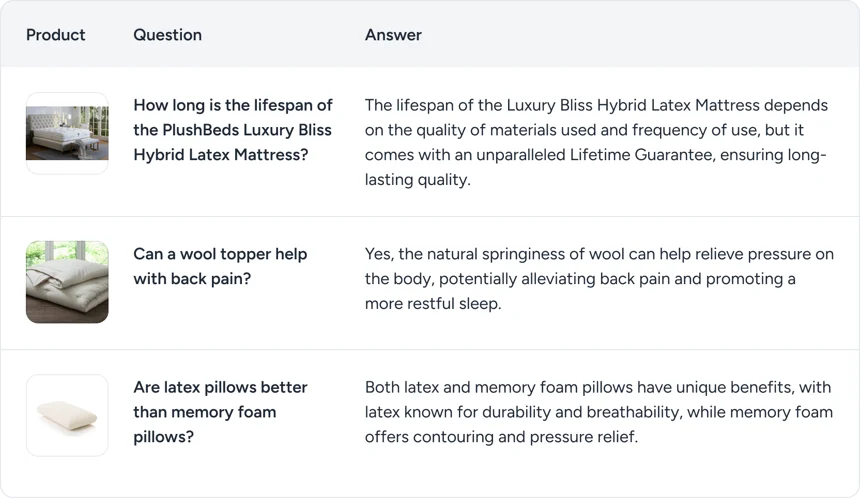Click 'than memory foam' question line
This screenshot has height=498, width=860.
point(205,412)
